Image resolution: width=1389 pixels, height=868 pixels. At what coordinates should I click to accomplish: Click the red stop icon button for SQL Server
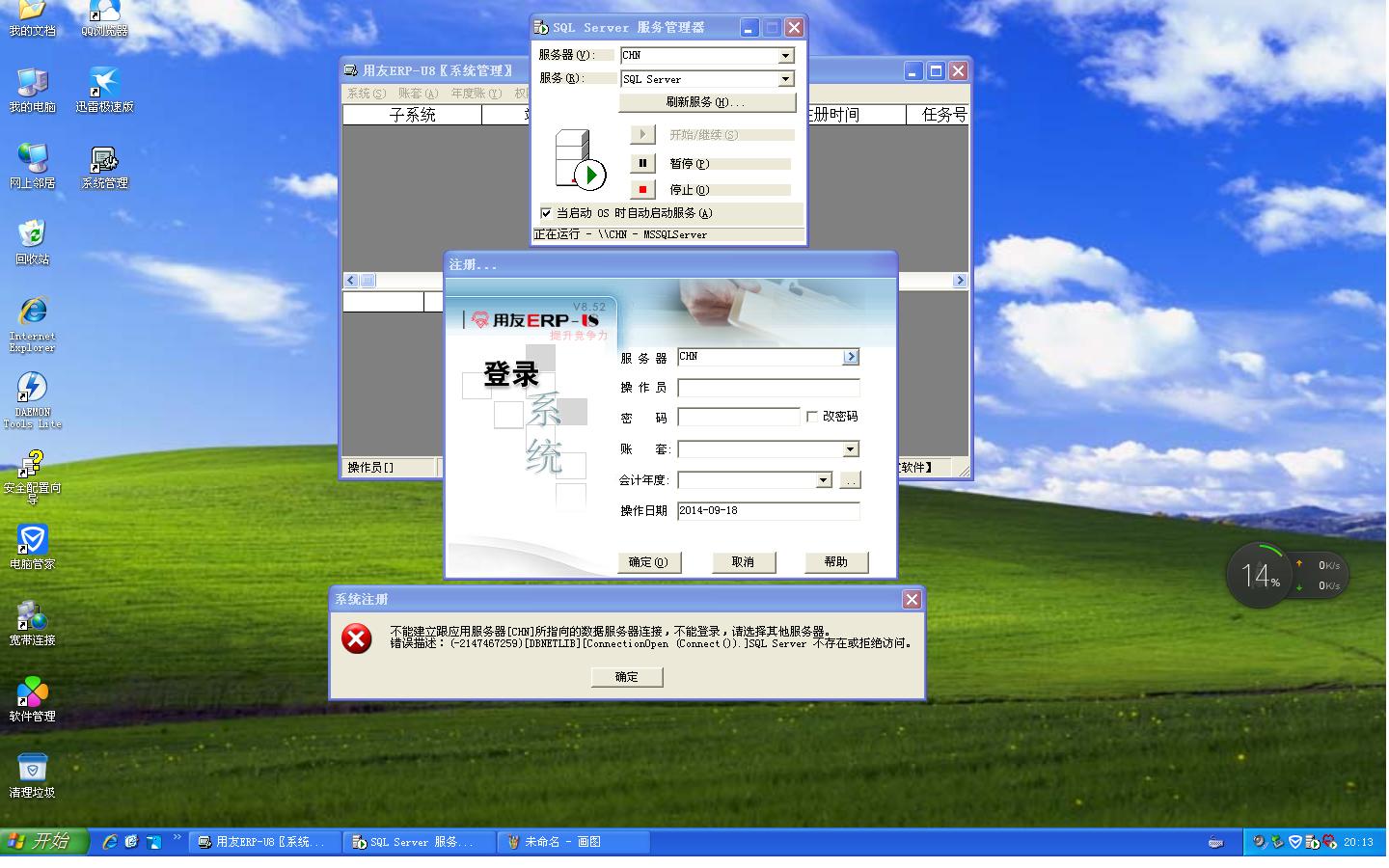click(x=642, y=189)
